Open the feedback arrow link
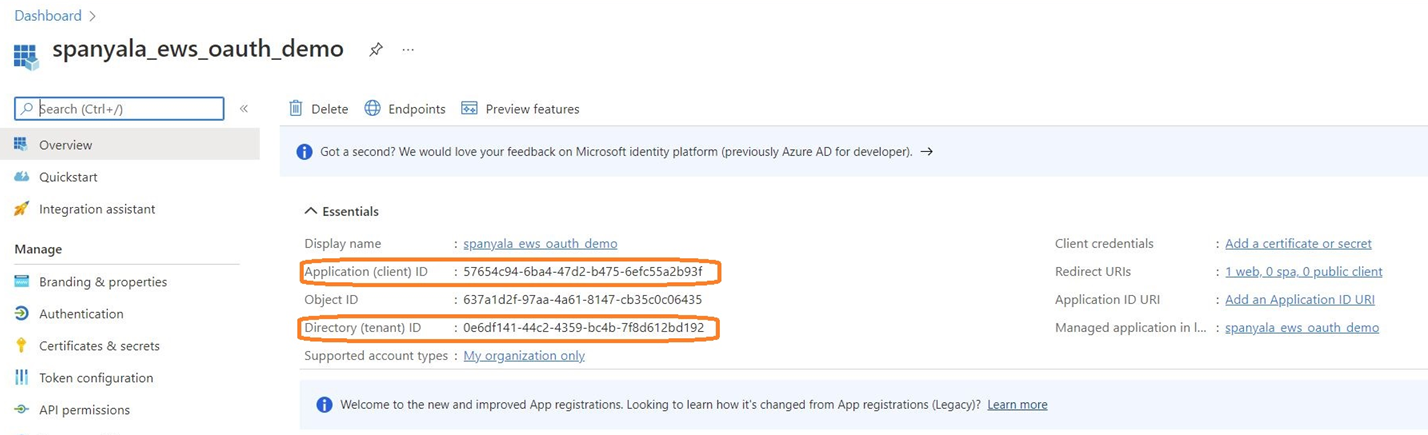The image size is (1428, 435). pyautogui.click(x=926, y=152)
